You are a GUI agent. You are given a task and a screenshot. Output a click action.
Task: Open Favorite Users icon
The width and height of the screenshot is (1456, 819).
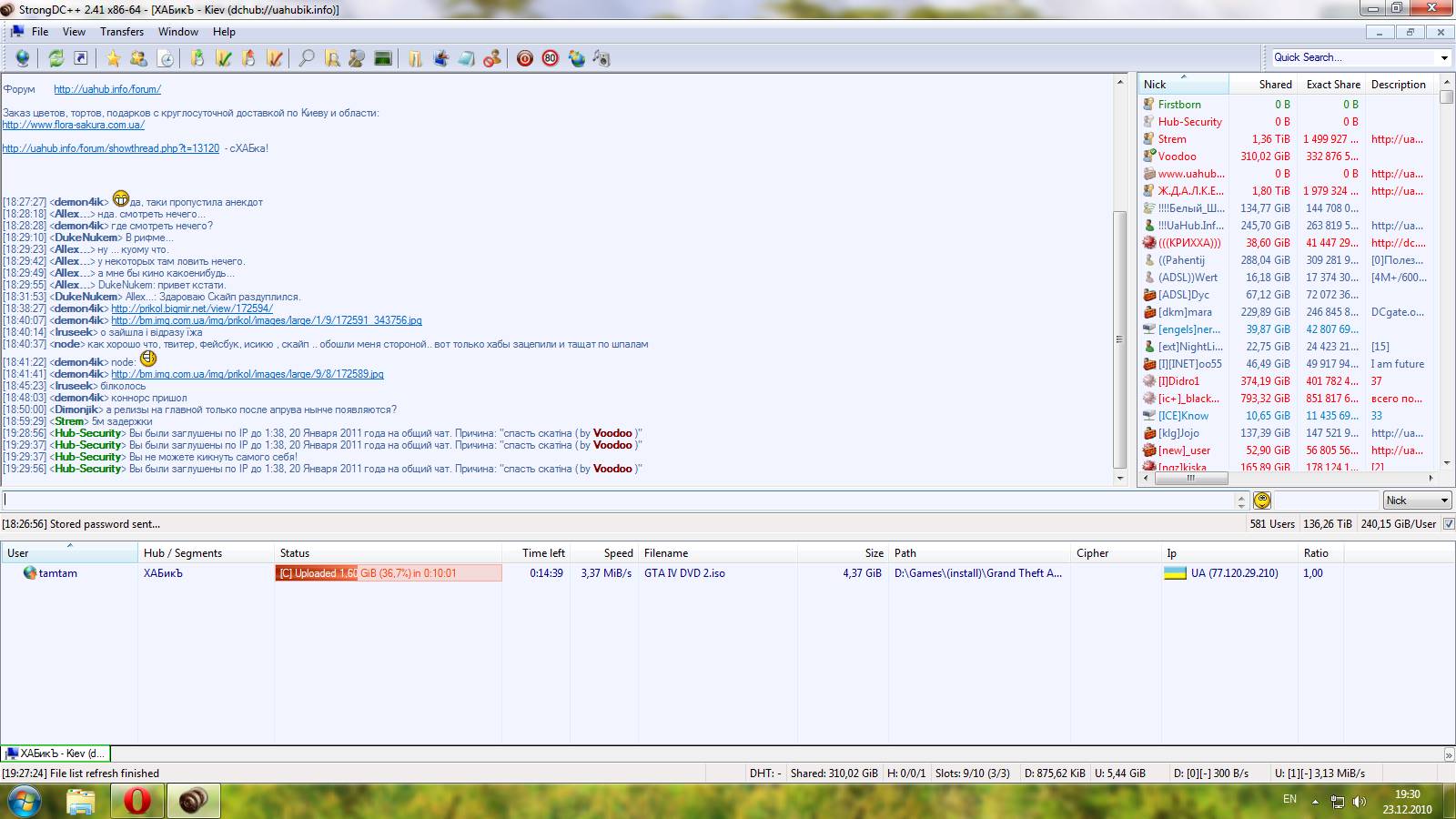[138, 58]
